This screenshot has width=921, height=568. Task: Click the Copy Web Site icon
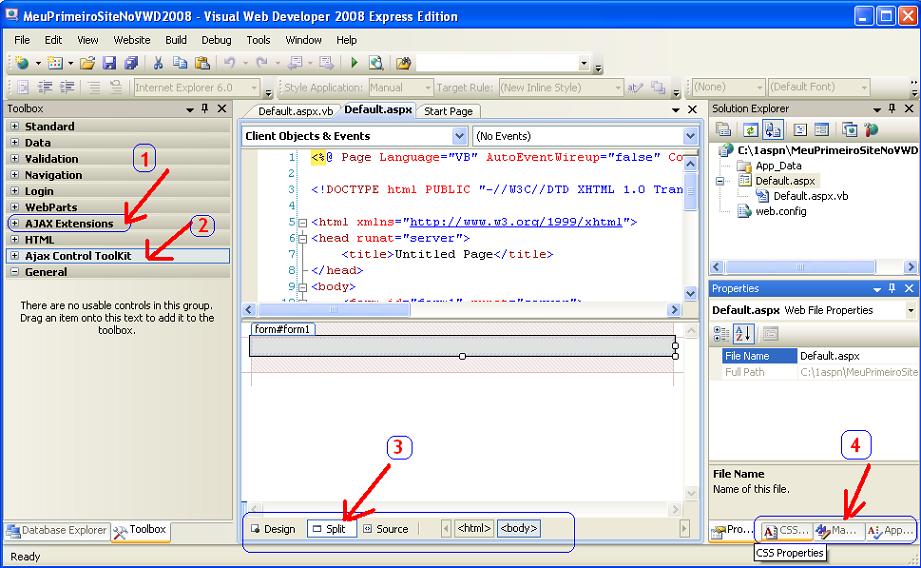(x=849, y=129)
